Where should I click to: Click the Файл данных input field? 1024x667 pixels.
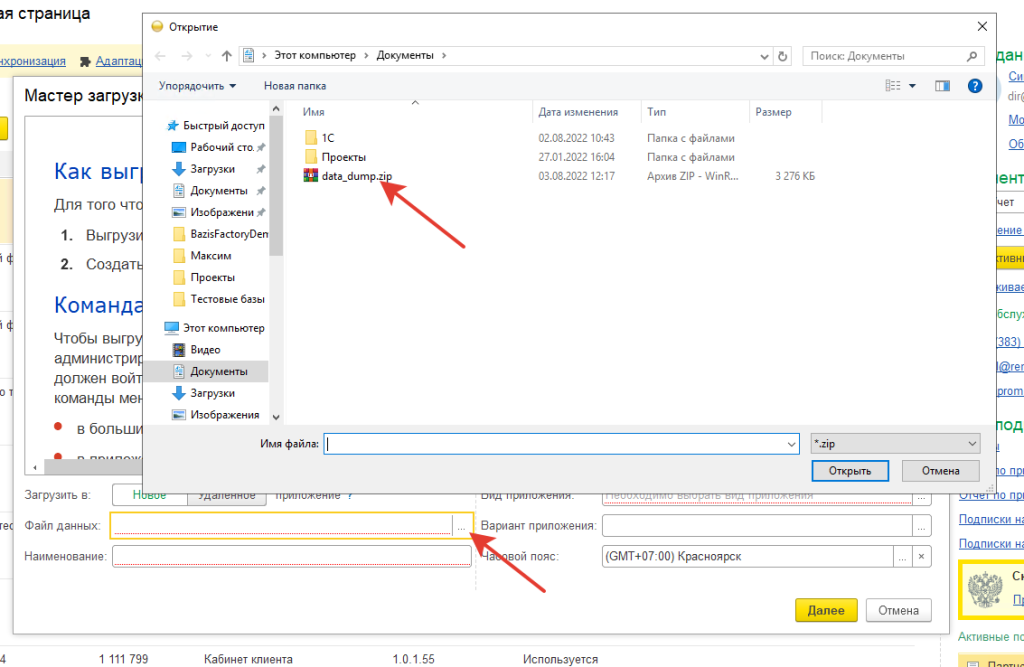point(281,526)
